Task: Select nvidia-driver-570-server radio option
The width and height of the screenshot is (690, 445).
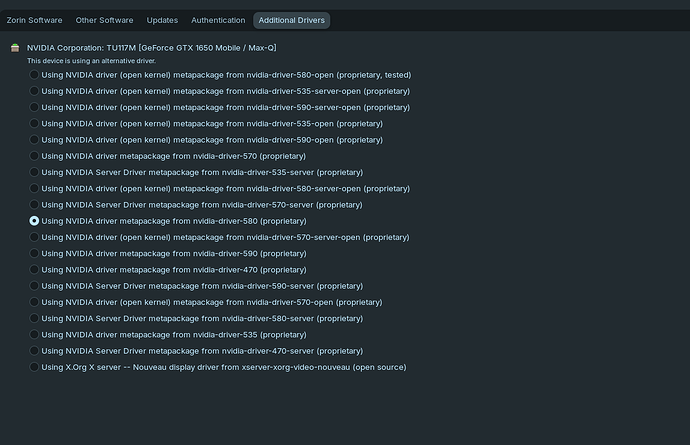Action: coord(34,205)
